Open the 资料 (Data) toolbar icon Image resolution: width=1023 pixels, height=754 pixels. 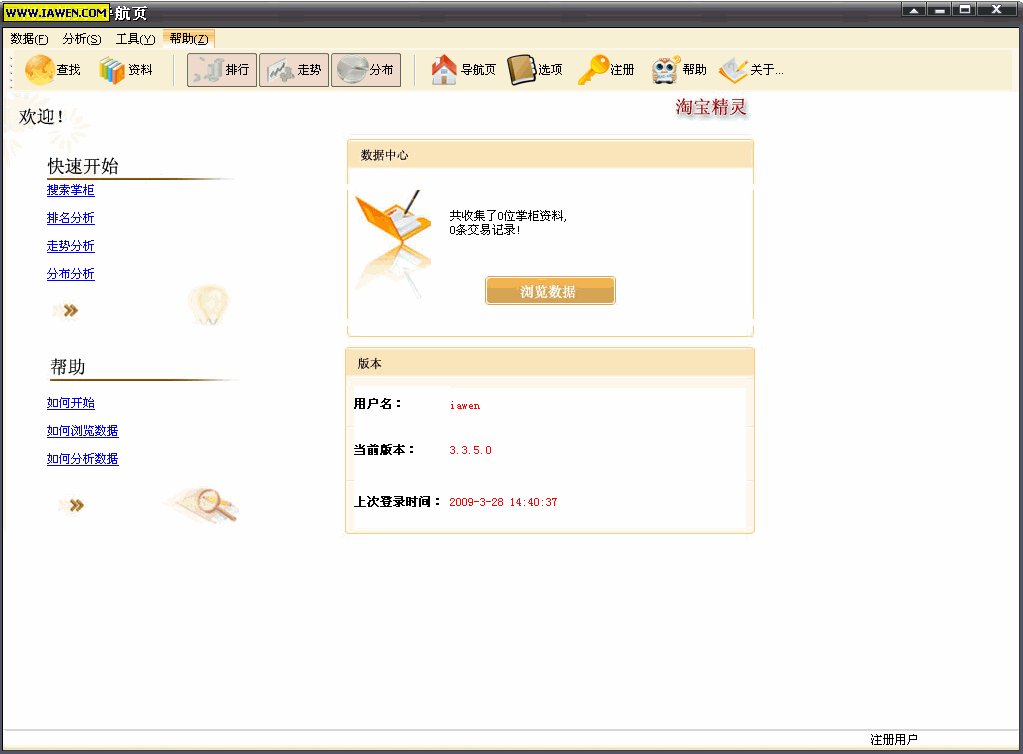click(x=112, y=70)
